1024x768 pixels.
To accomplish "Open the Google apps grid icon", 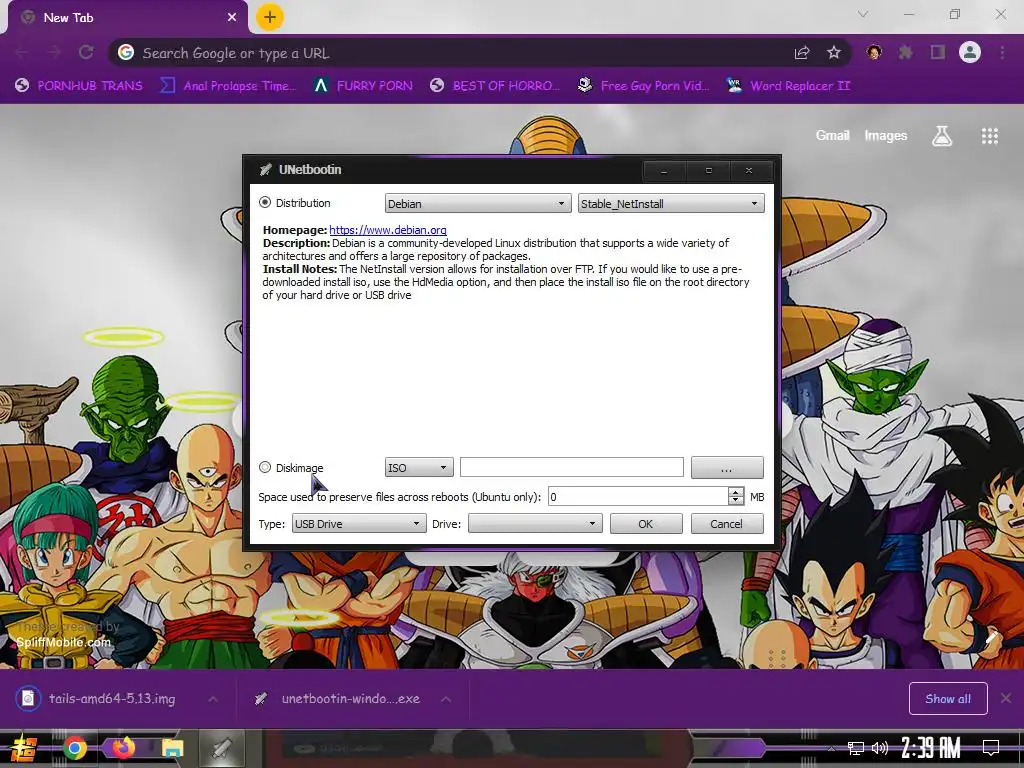I will pos(990,136).
